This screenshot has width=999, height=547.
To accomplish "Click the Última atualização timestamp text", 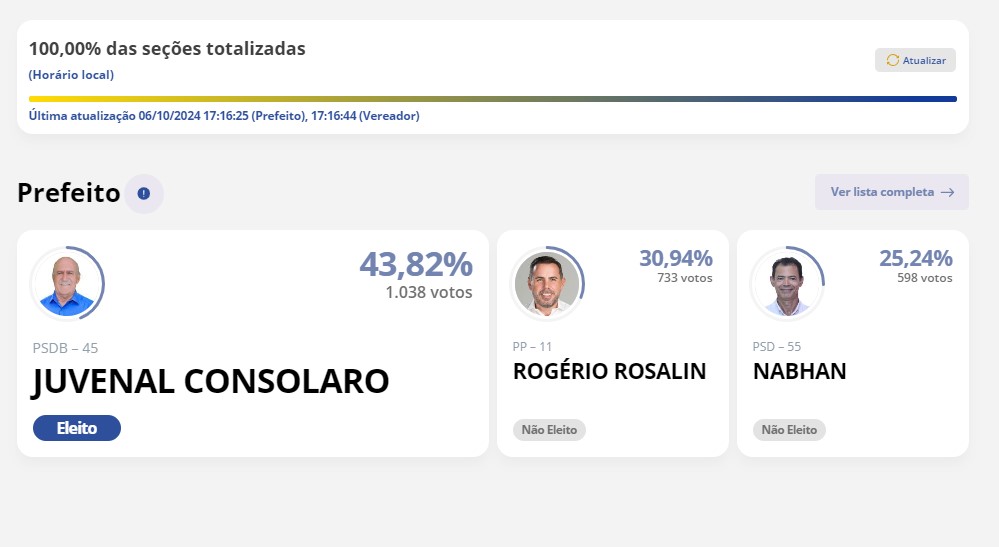I will [x=224, y=116].
